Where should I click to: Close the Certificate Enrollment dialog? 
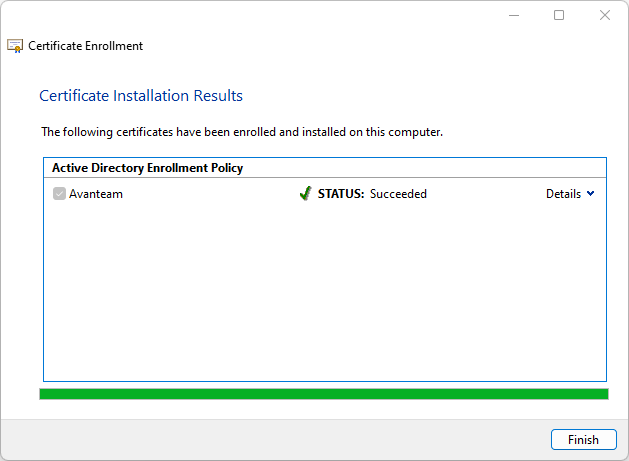point(605,15)
